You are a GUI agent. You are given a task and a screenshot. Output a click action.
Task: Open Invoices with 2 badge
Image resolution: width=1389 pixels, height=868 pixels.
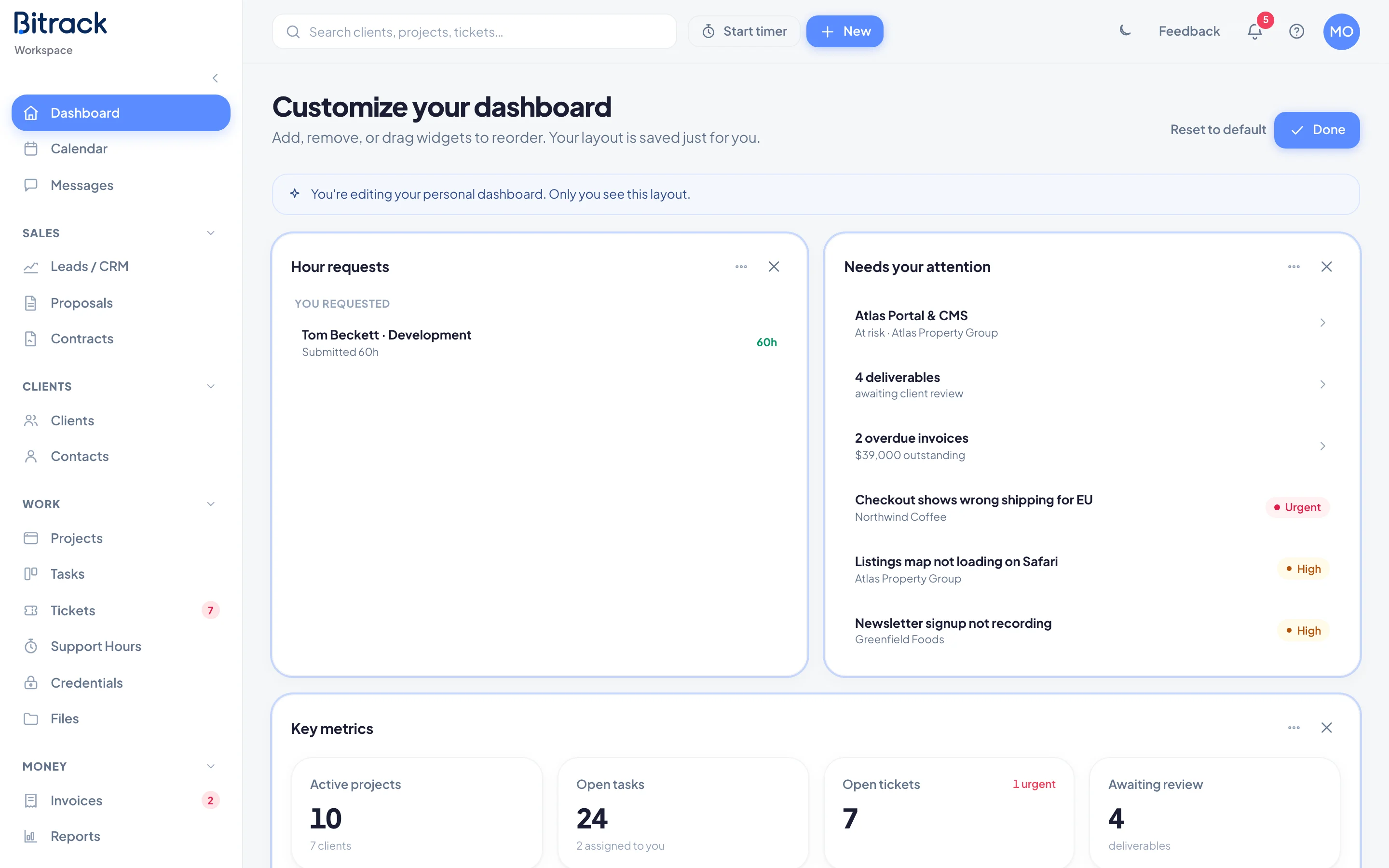[121, 800]
